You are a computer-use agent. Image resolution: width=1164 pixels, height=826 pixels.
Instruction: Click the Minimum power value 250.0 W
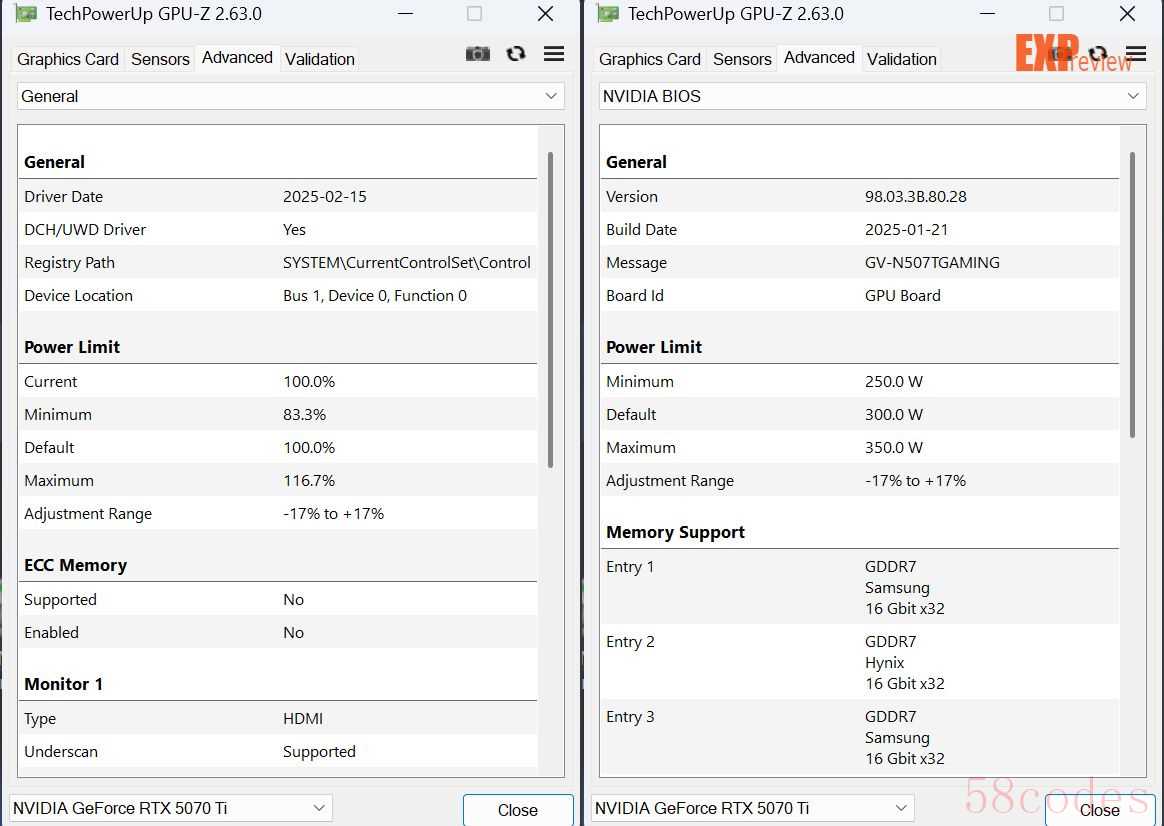tap(894, 381)
